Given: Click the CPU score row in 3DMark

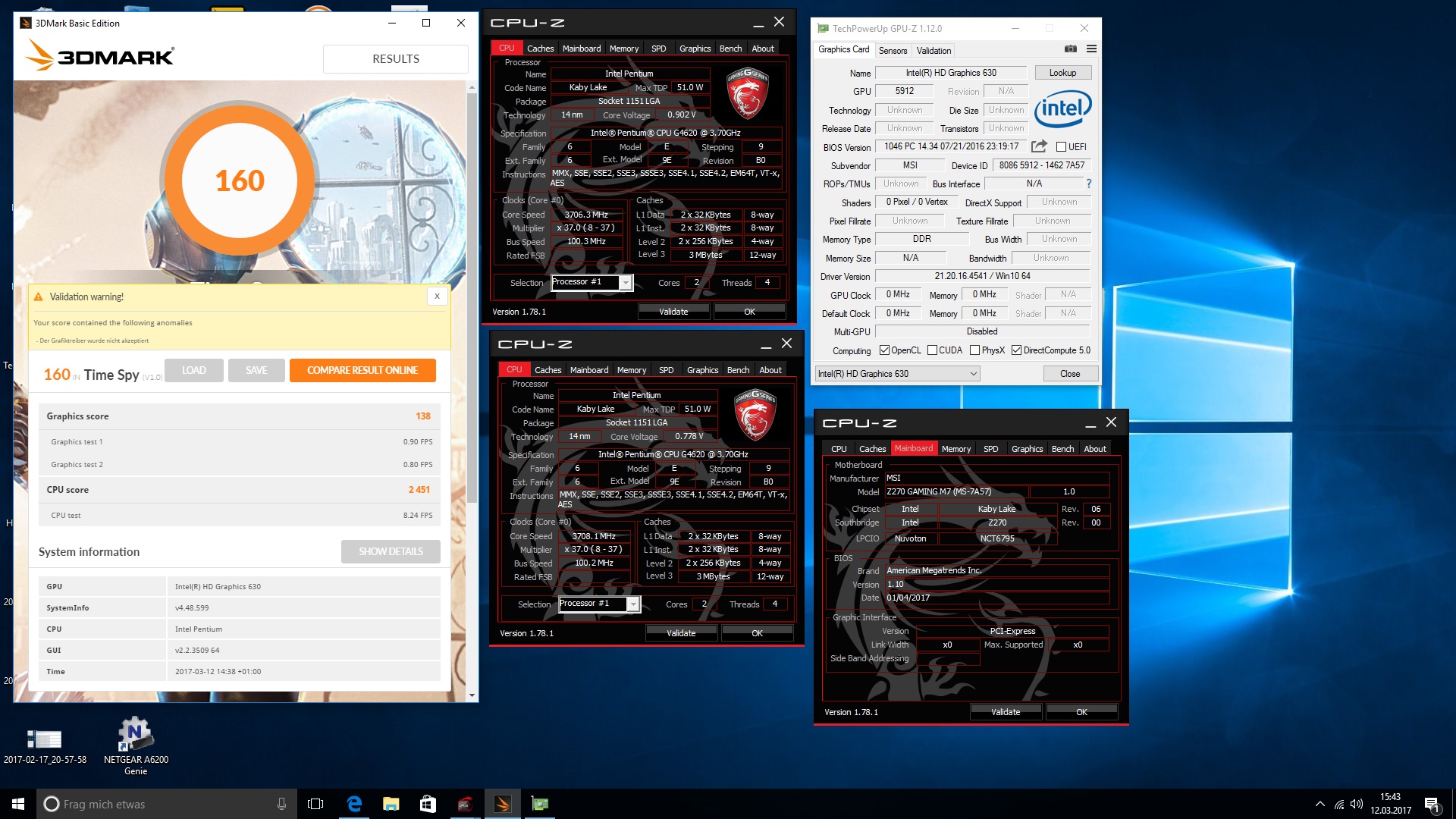Looking at the screenshot, I should click(238, 489).
